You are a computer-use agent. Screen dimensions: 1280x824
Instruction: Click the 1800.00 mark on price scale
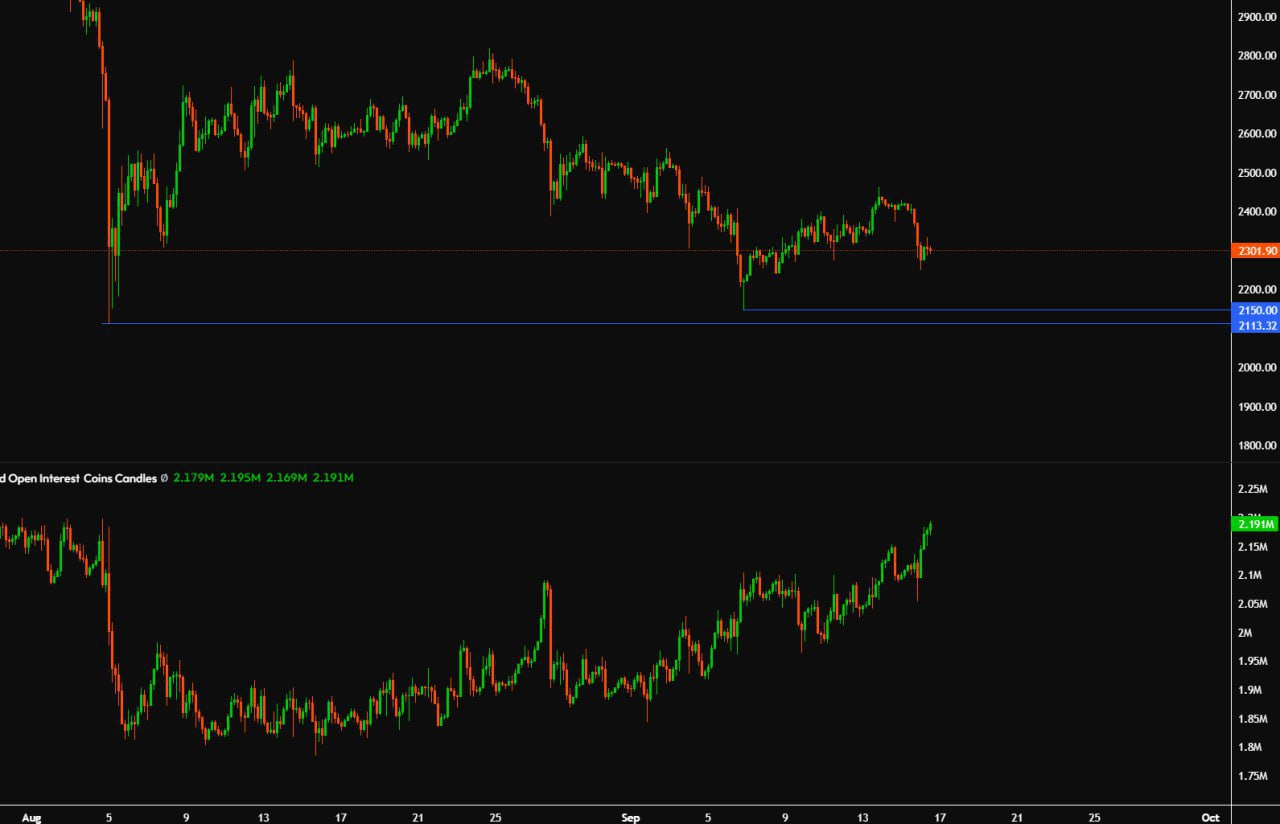(x=1257, y=446)
